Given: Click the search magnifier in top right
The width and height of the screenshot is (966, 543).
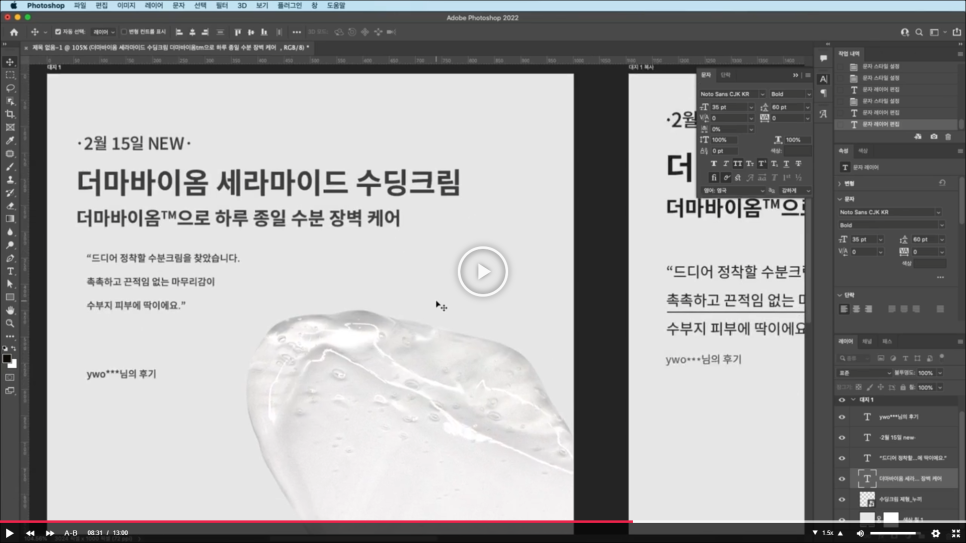Looking at the screenshot, I should [x=919, y=32].
